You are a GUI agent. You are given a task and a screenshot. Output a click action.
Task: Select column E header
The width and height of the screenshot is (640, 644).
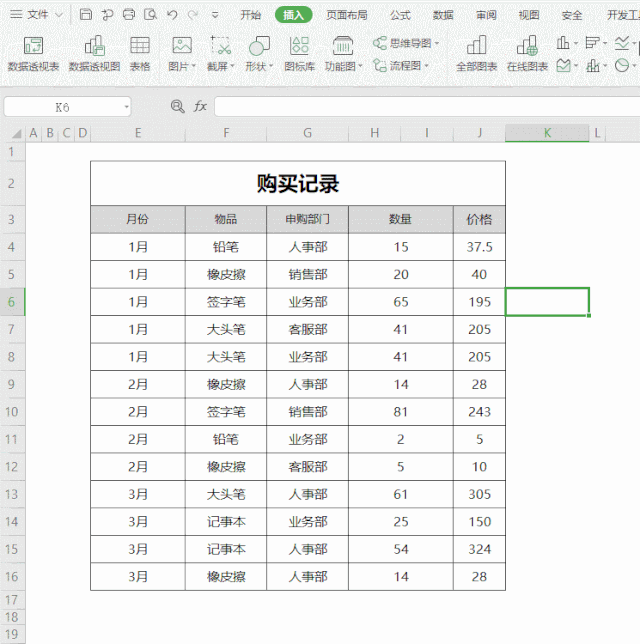(x=138, y=133)
